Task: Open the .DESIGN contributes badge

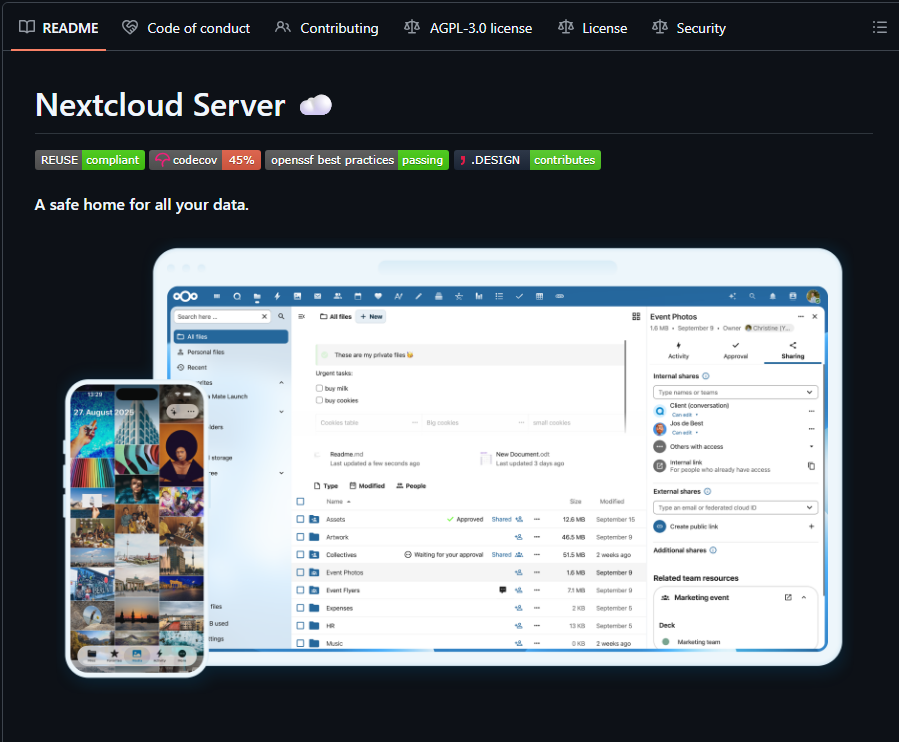Action: pos(527,160)
